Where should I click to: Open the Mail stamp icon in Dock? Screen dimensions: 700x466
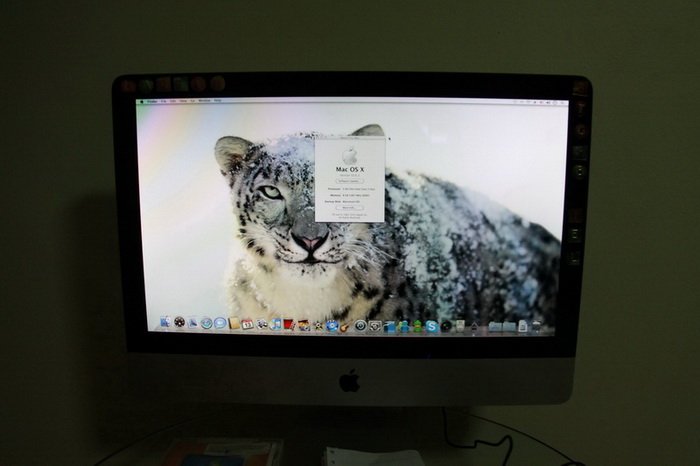tap(193, 323)
